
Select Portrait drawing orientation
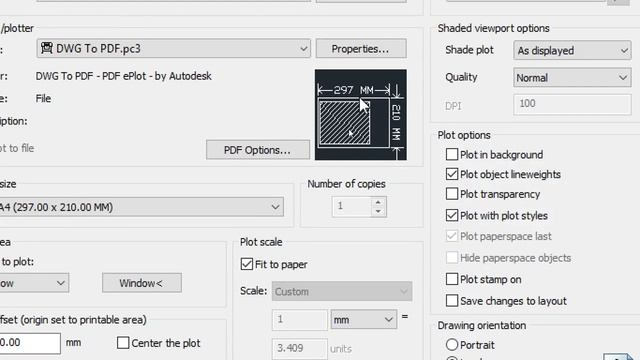coord(452,345)
